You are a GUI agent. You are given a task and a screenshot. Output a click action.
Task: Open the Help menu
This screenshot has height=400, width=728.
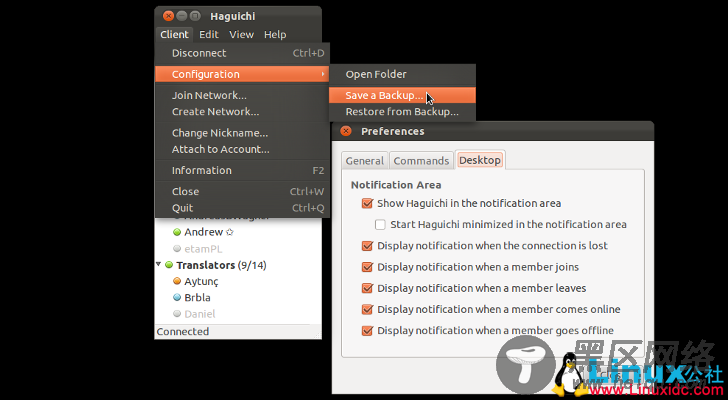275,34
